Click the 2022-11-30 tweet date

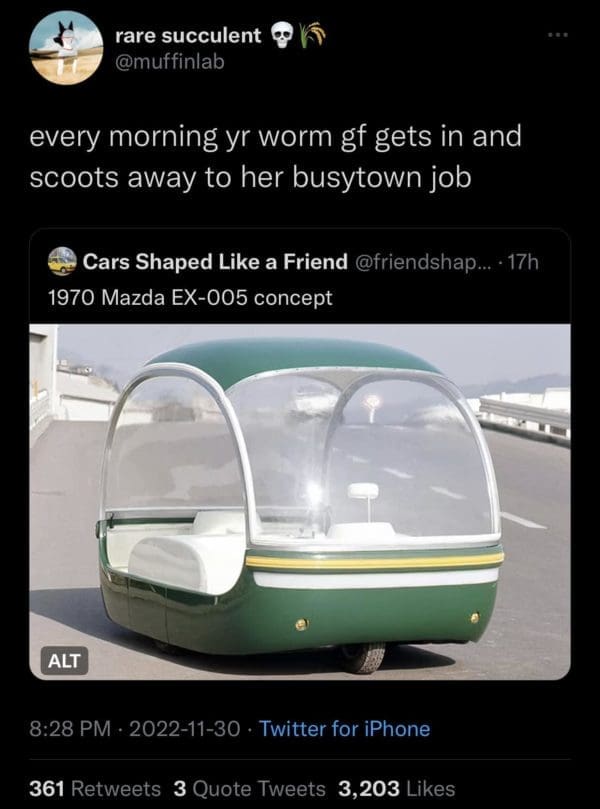pos(184,729)
